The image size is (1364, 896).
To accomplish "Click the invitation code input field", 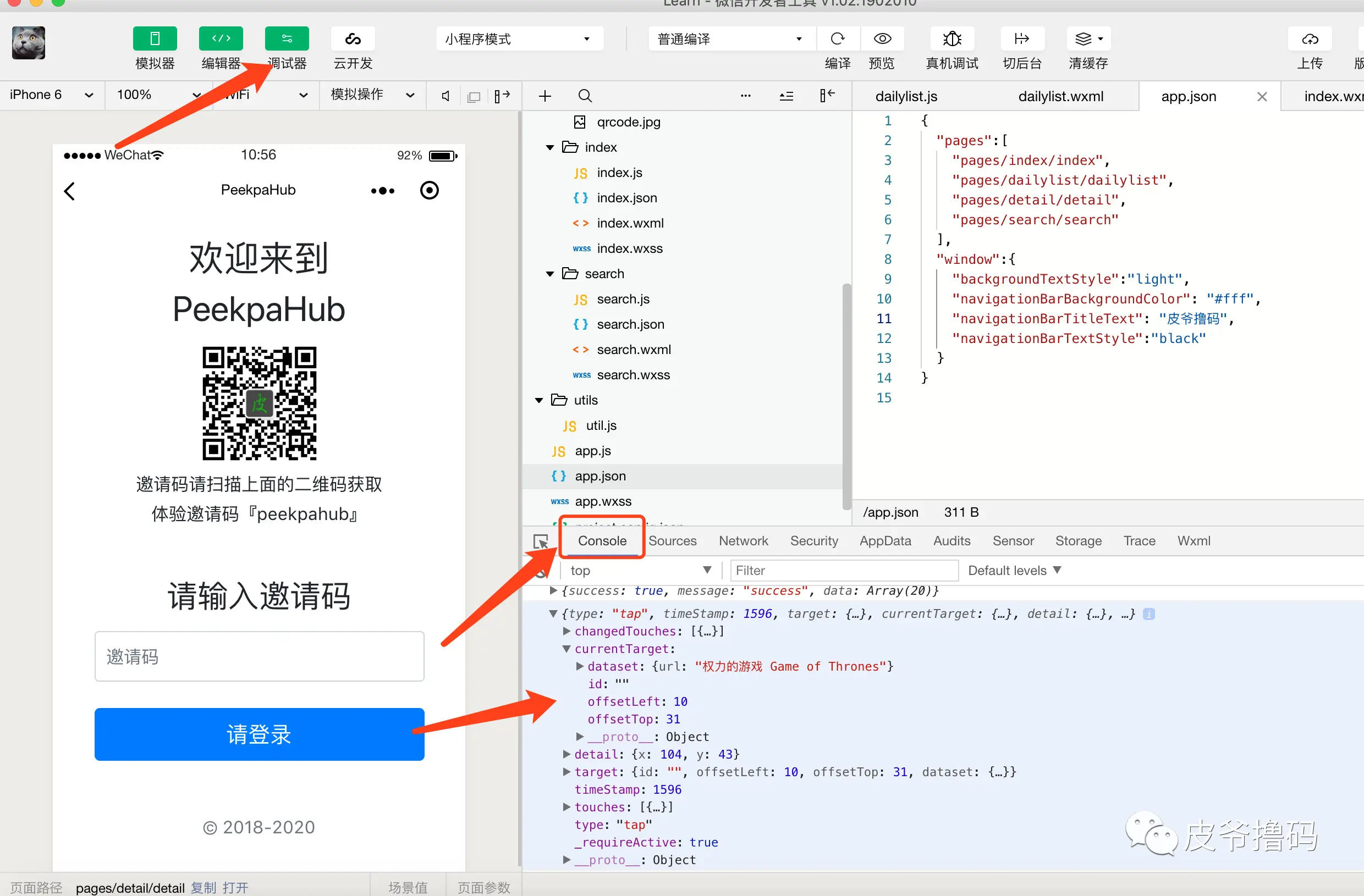I will tap(259, 656).
